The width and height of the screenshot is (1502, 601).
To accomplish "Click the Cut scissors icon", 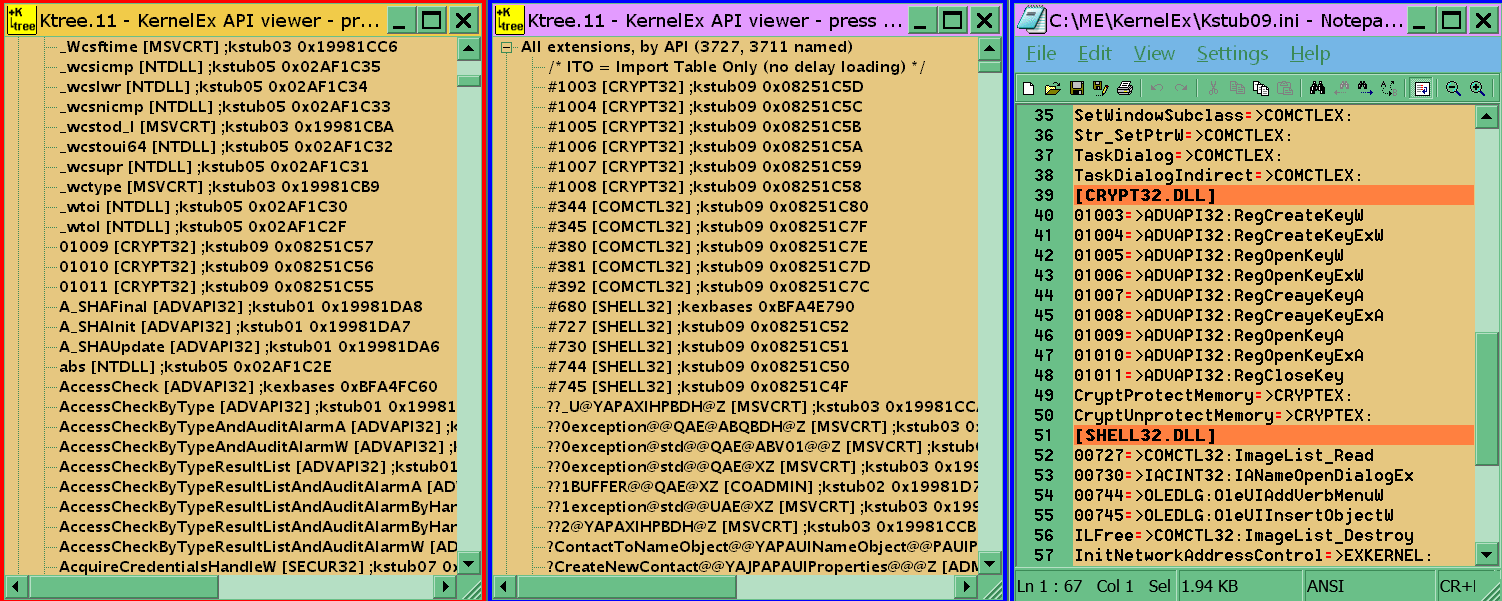I will [x=1213, y=88].
